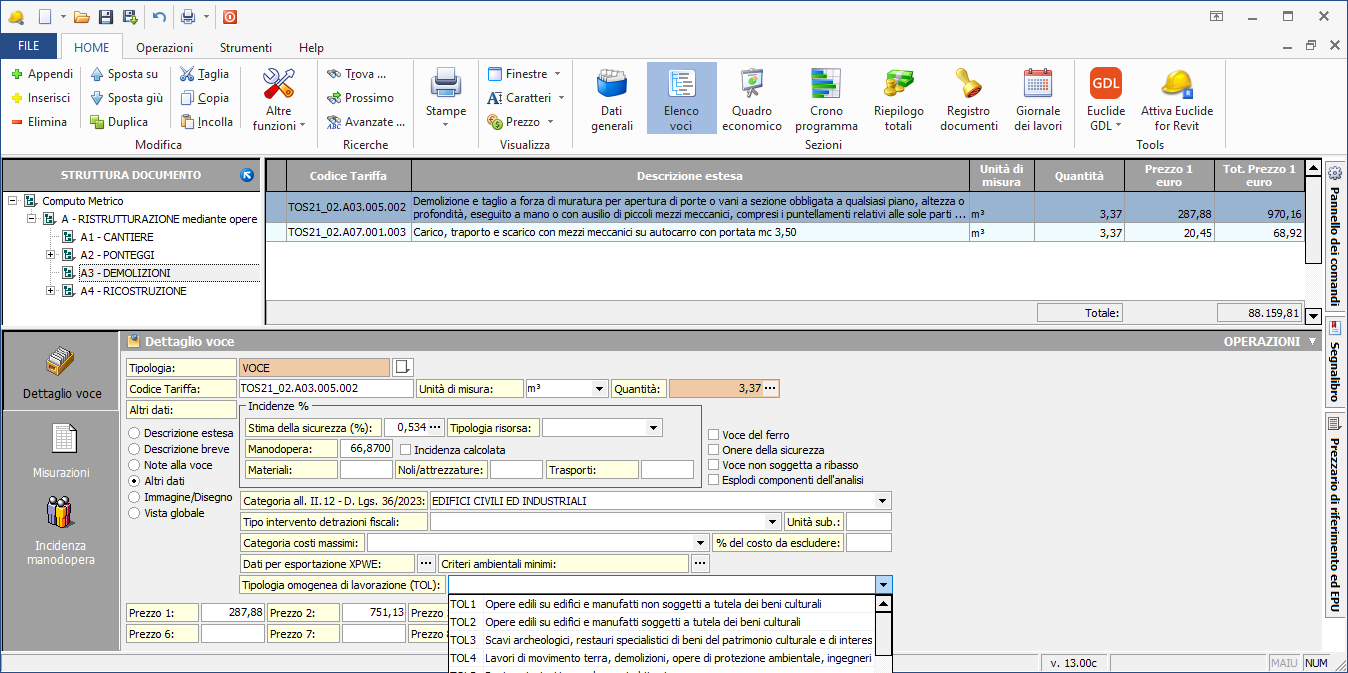The width and height of the screenshot is (1348, 673).
Task: Open the Unità di misura dropdown
Action: coord(600,389)
